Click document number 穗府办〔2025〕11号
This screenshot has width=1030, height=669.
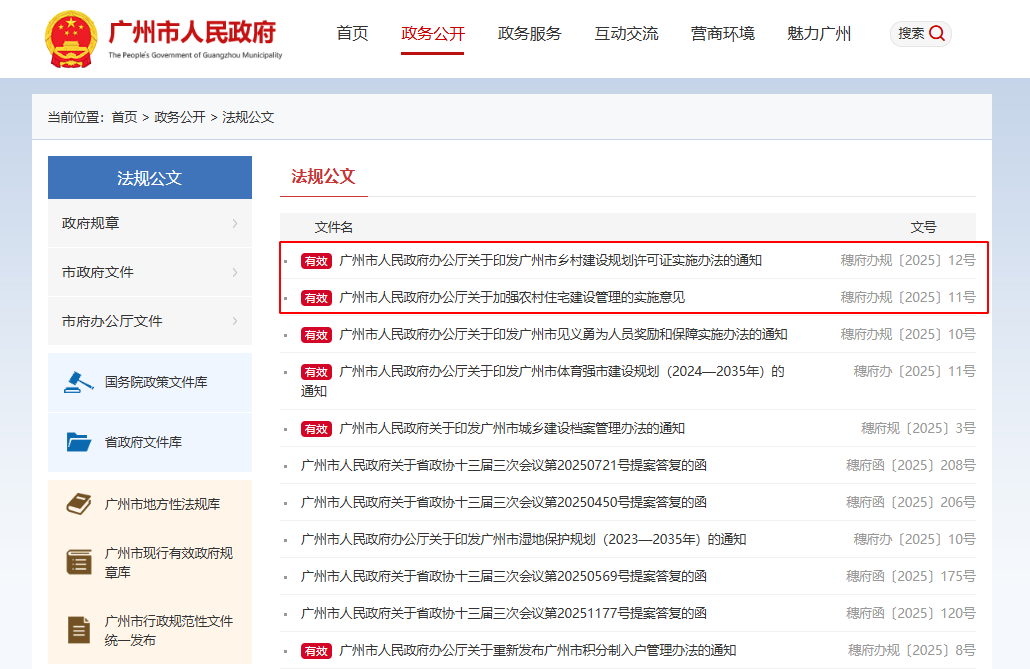pyautogui.click(x=914, y=371)
